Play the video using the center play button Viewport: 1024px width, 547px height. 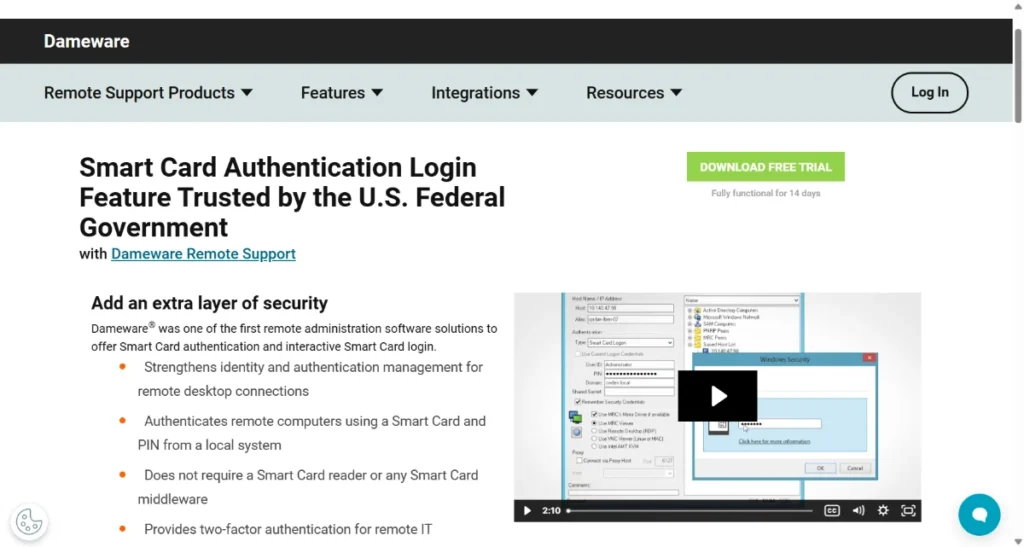[x=717, y=396]
